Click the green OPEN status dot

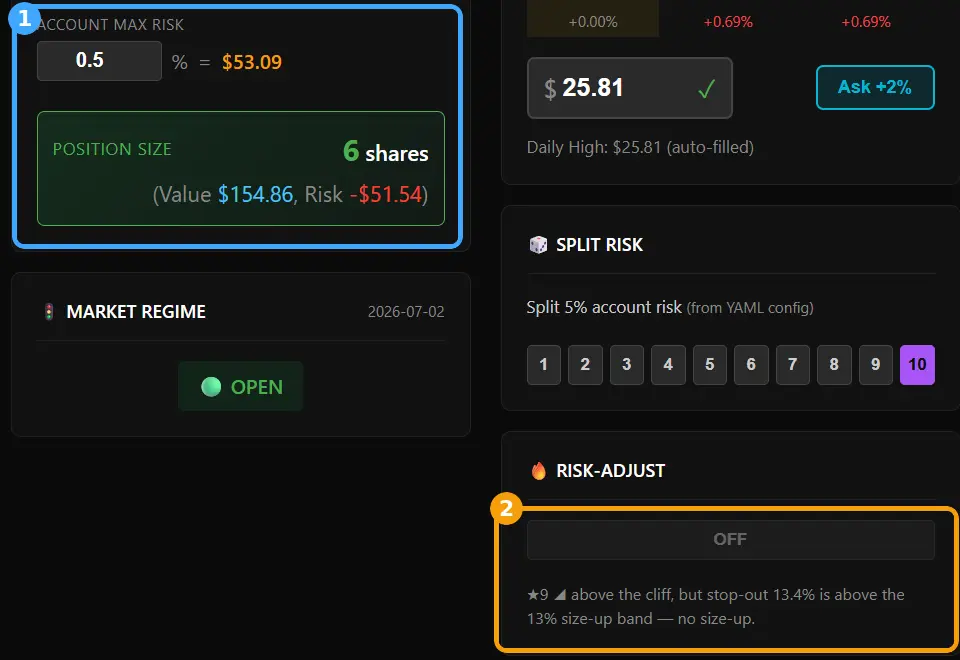pos(211,387)
